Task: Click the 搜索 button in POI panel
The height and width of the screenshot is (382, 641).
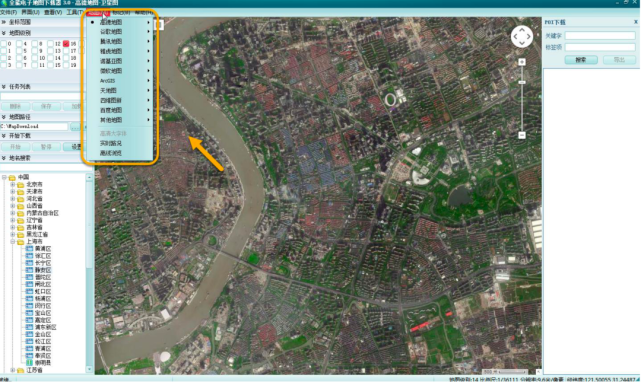Action: (581, 60)
